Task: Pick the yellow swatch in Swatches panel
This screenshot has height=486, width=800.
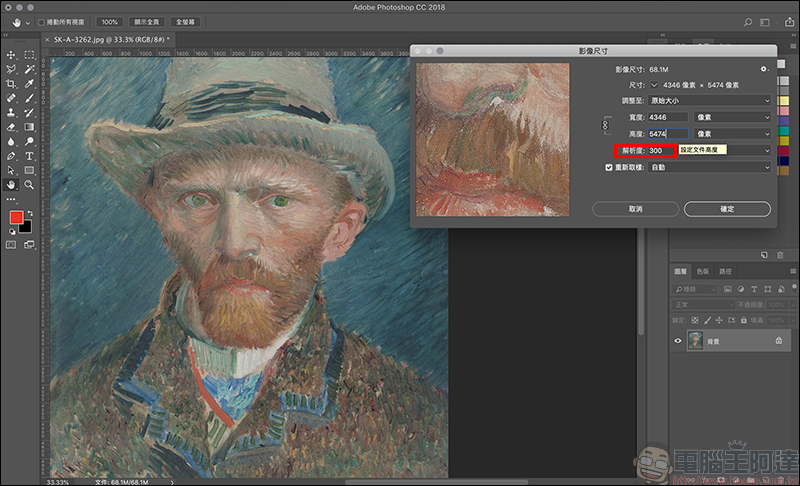Action: pos(784,101)
